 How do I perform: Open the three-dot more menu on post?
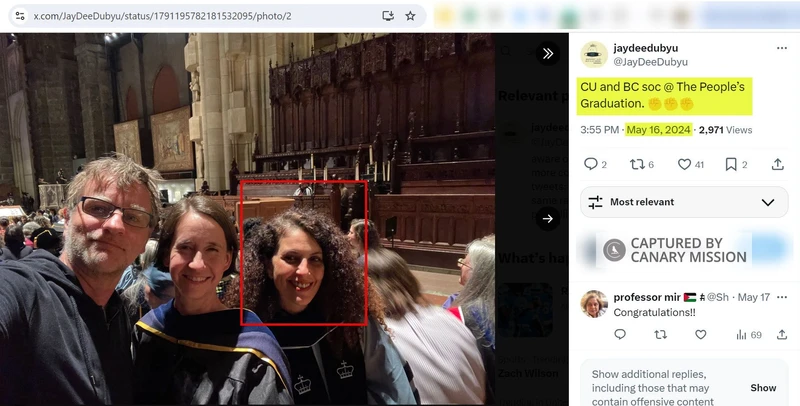coord(781,48)
